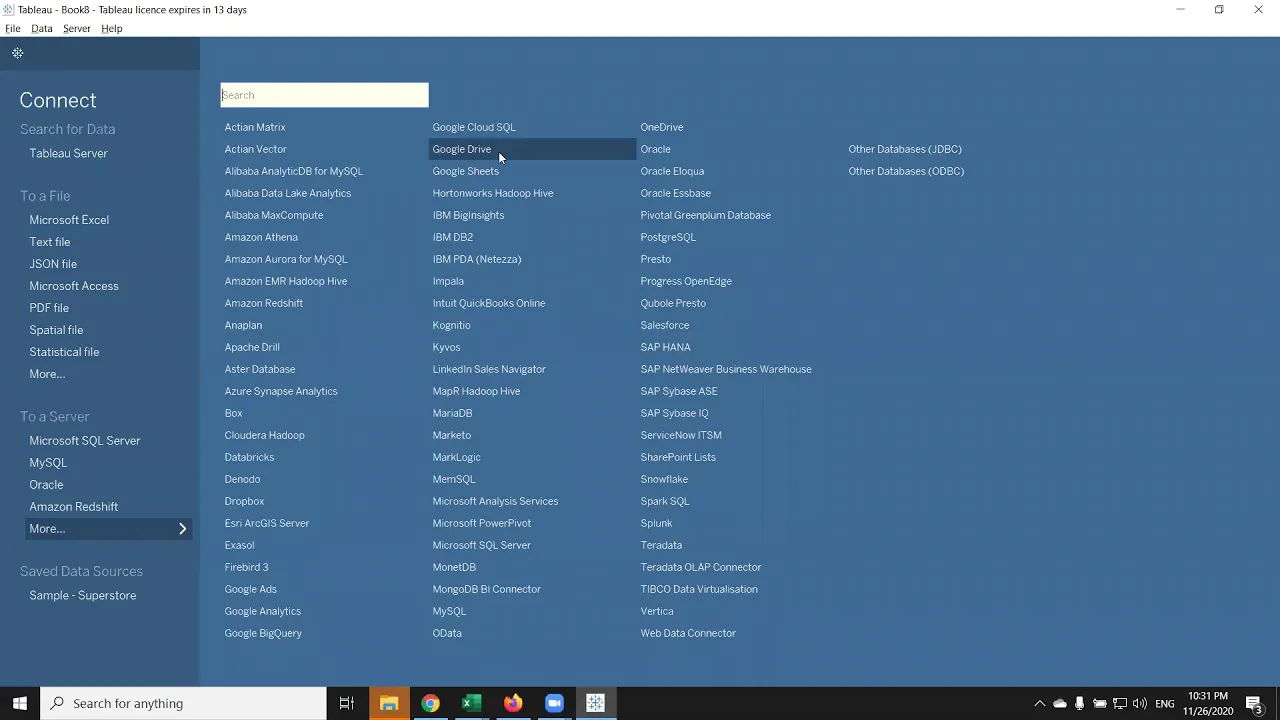This screenshot has width=1280, height=720.
Task: Connect to Microsoft Access
Action: [74, 286]
